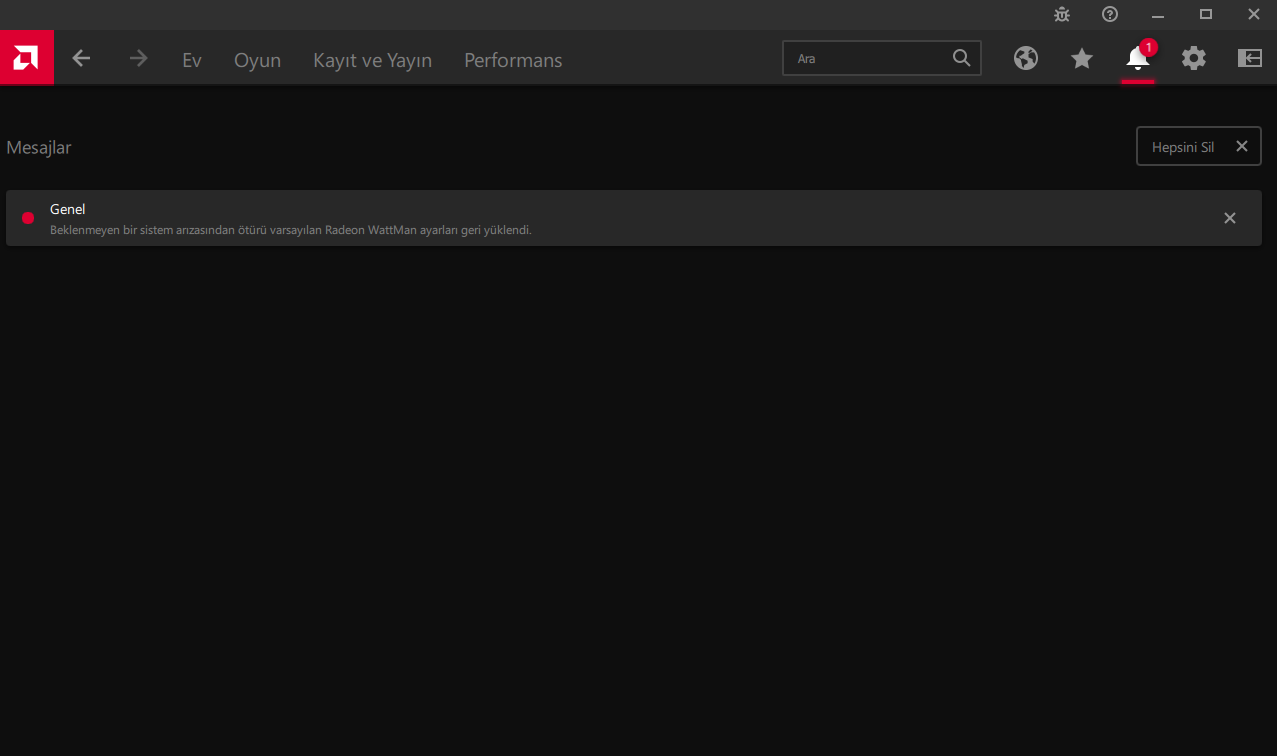This screenshot has width=1277, height=756.
Task: Go forward with the right arrow
Action: pos(139,59)
